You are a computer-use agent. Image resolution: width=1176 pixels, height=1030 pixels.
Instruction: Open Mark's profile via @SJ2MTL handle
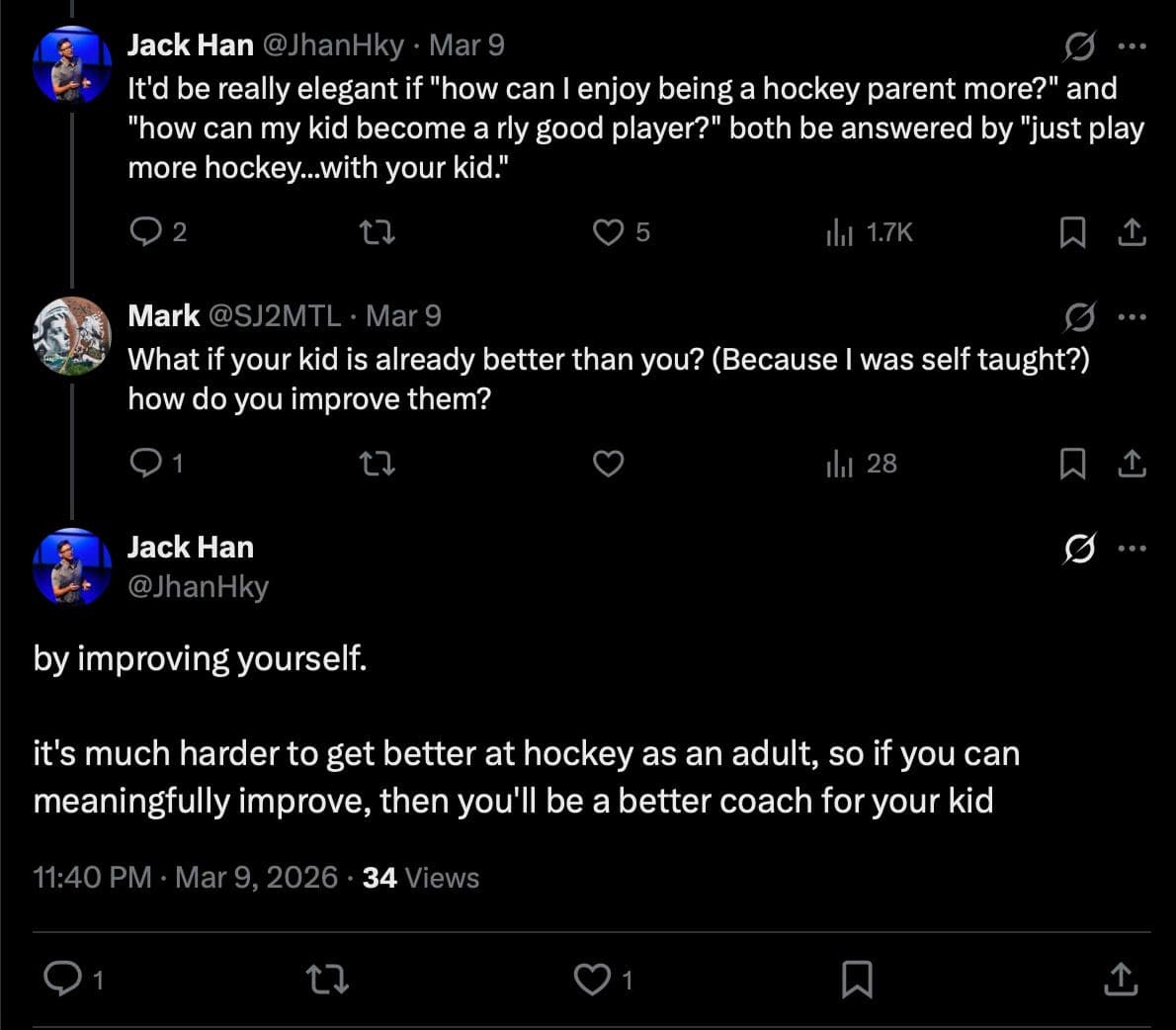coord(274,316)
